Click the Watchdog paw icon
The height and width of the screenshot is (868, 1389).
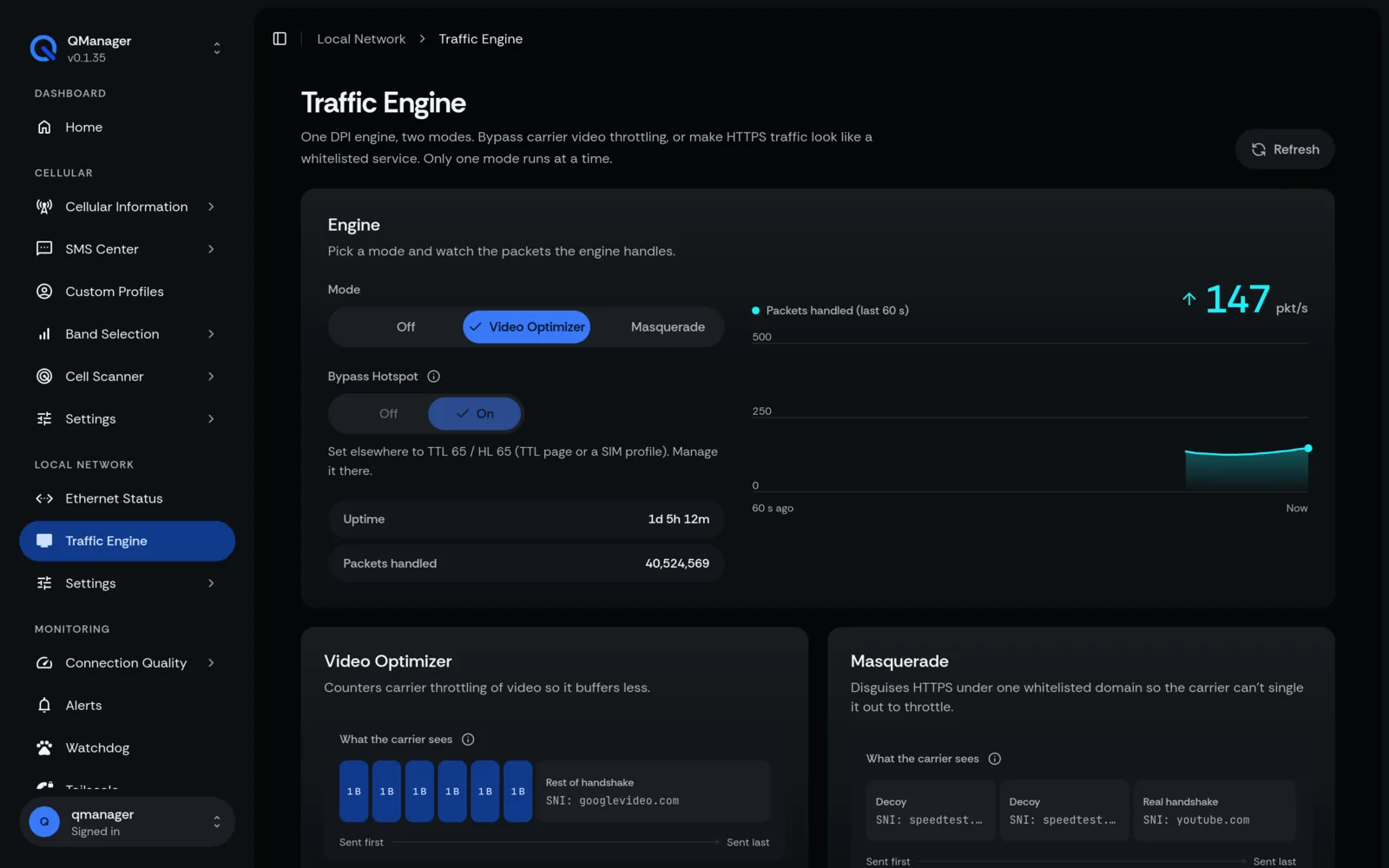(44, 748)
